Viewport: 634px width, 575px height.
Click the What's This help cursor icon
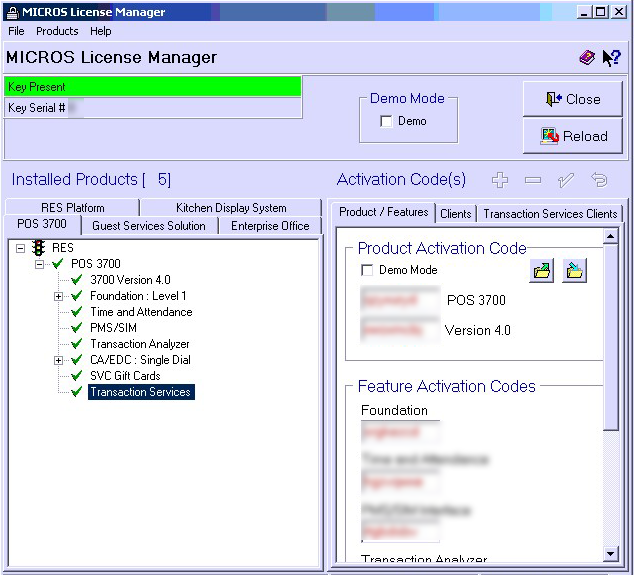[611, 58]
